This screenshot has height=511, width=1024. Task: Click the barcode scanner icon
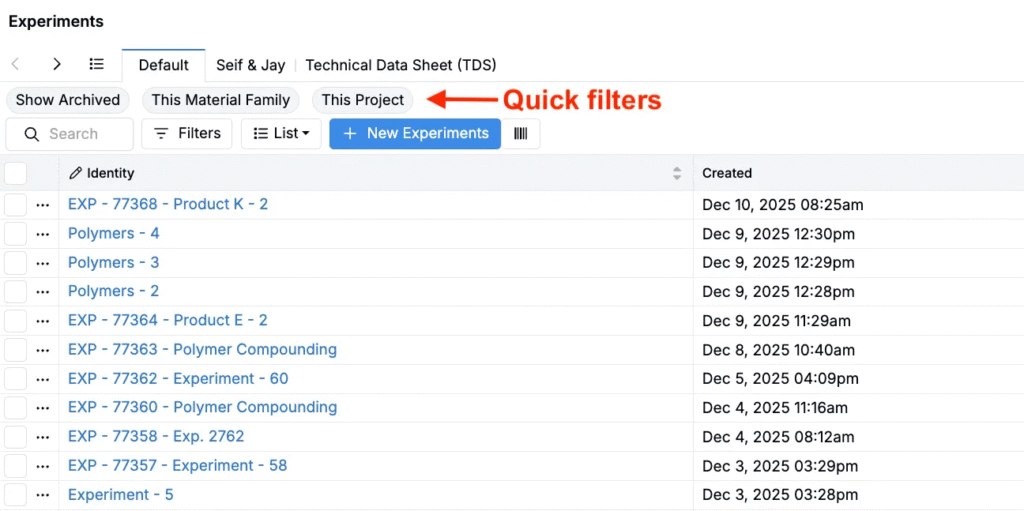click(x=520, y=134)
